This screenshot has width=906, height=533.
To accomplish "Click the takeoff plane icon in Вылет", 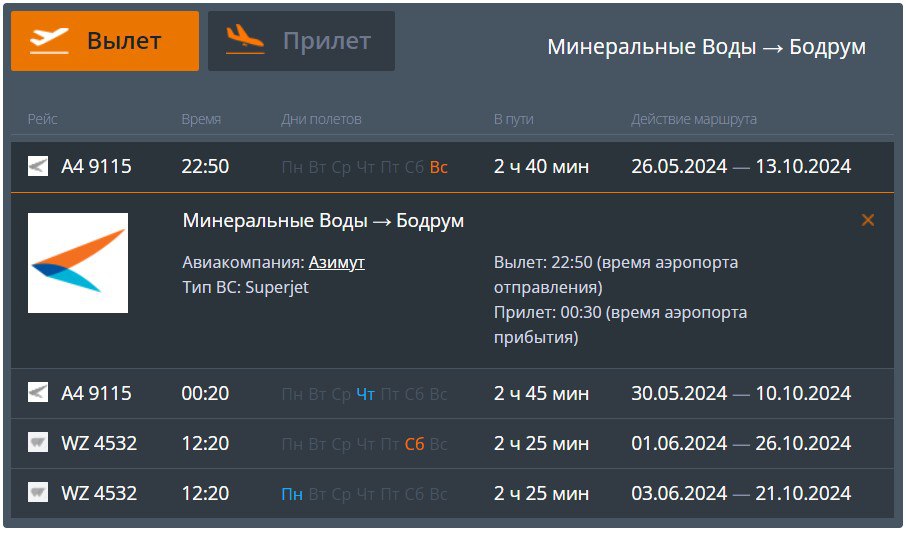I will [x=50, y=41].
